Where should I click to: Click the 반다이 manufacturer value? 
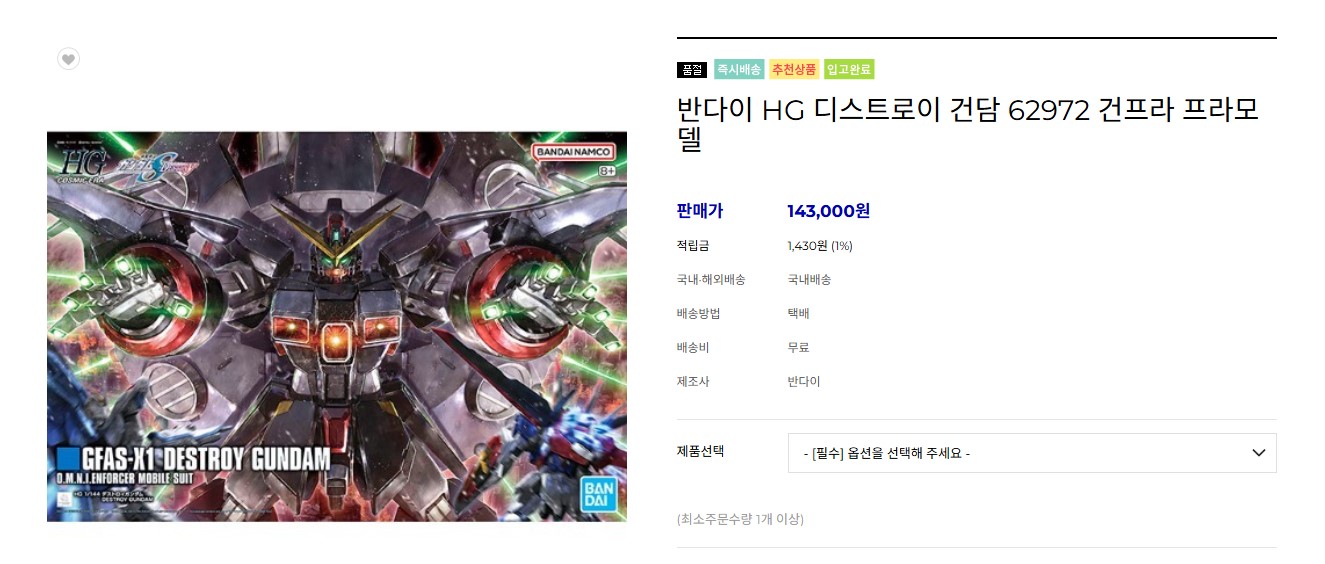(x=804, y=382)
